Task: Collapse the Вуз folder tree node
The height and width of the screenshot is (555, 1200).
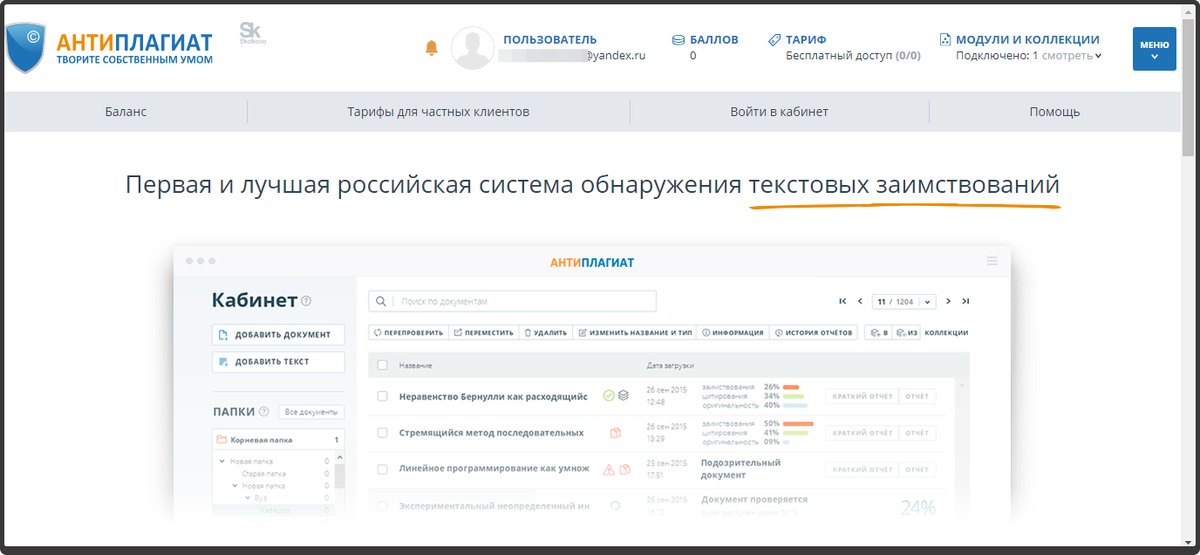Action: (248, 497)
